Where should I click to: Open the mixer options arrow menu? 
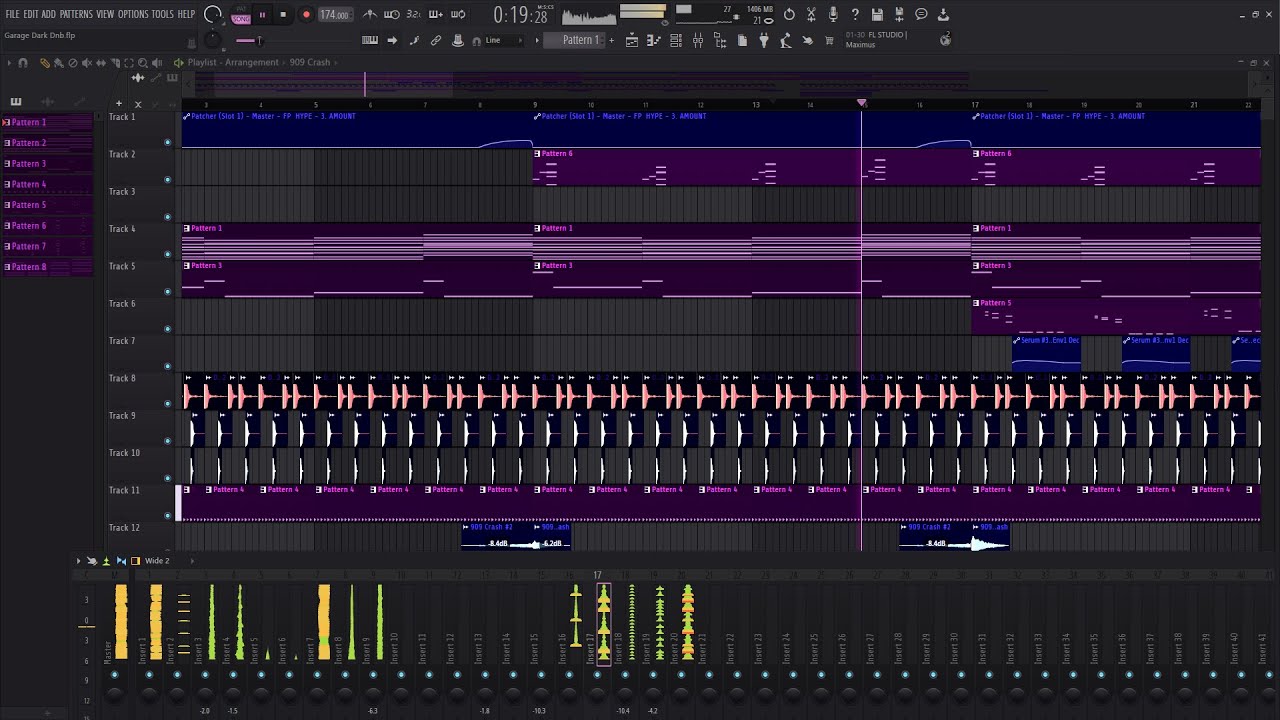pos(78,561)
